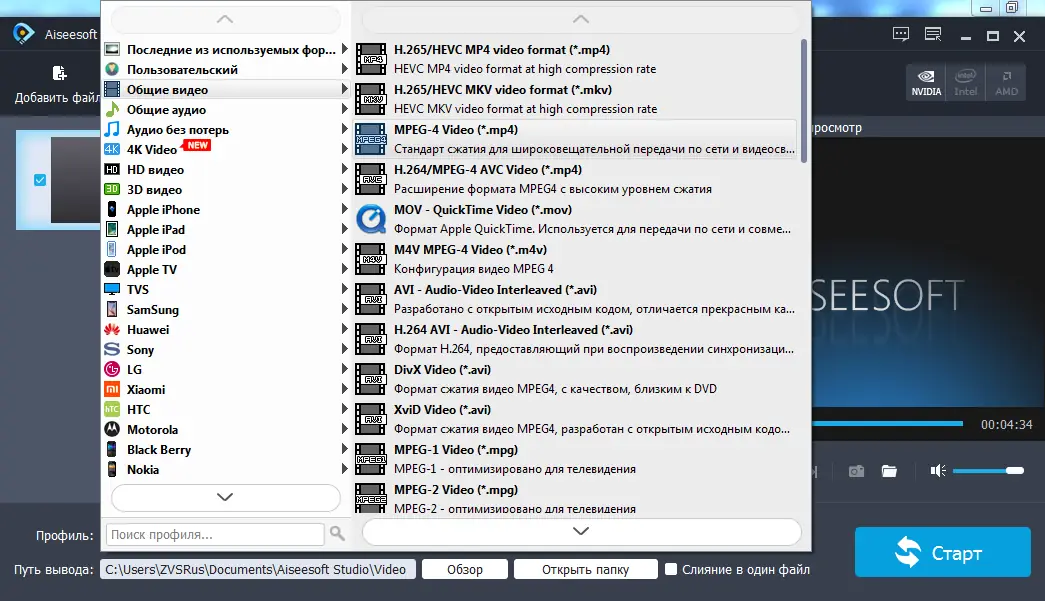Click the Aiseesoft logo icon
The height and width of the screenshot is (601, 1045).
point(23,33)
